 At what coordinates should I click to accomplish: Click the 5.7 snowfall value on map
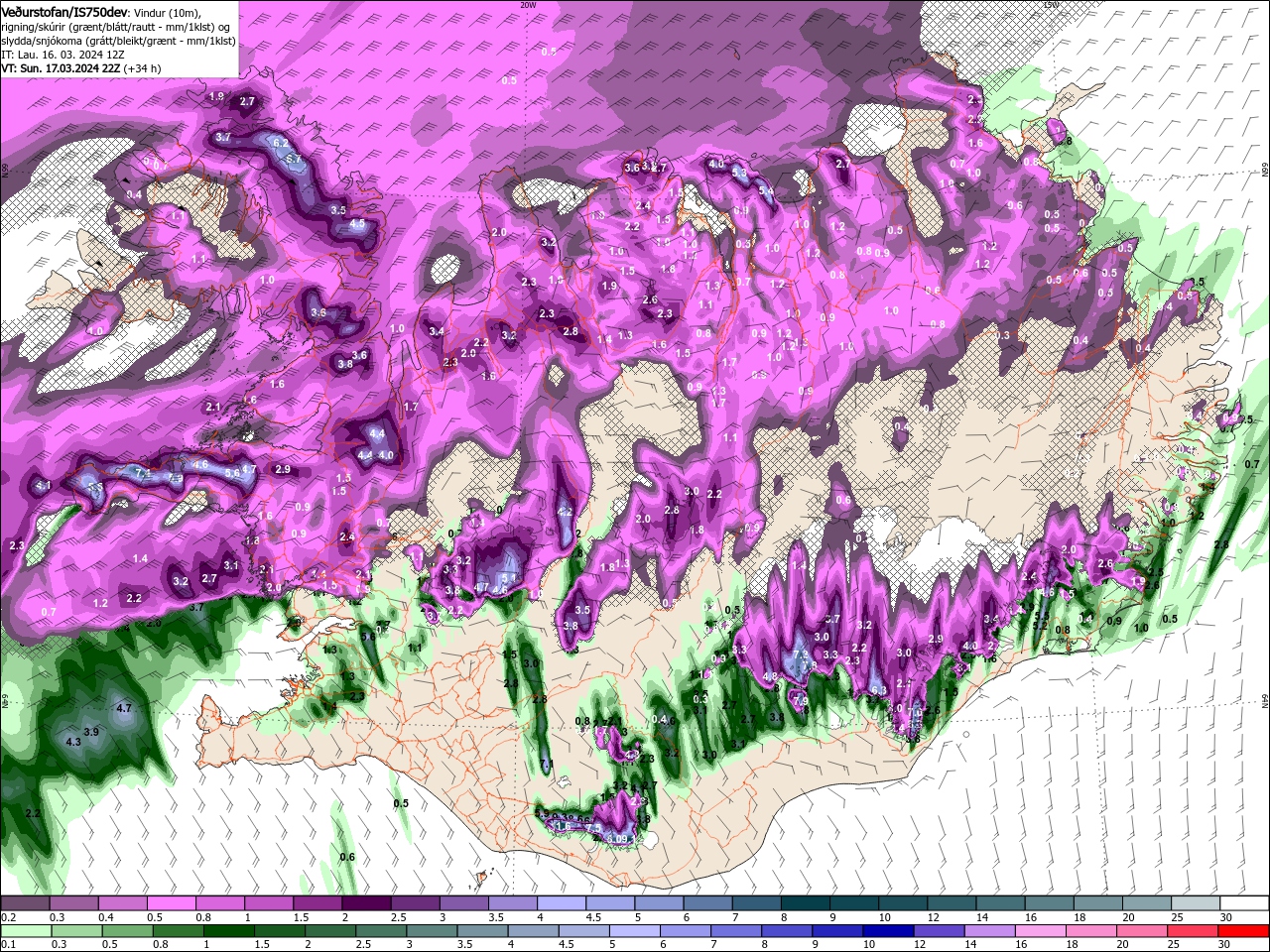tap(294, 159)
